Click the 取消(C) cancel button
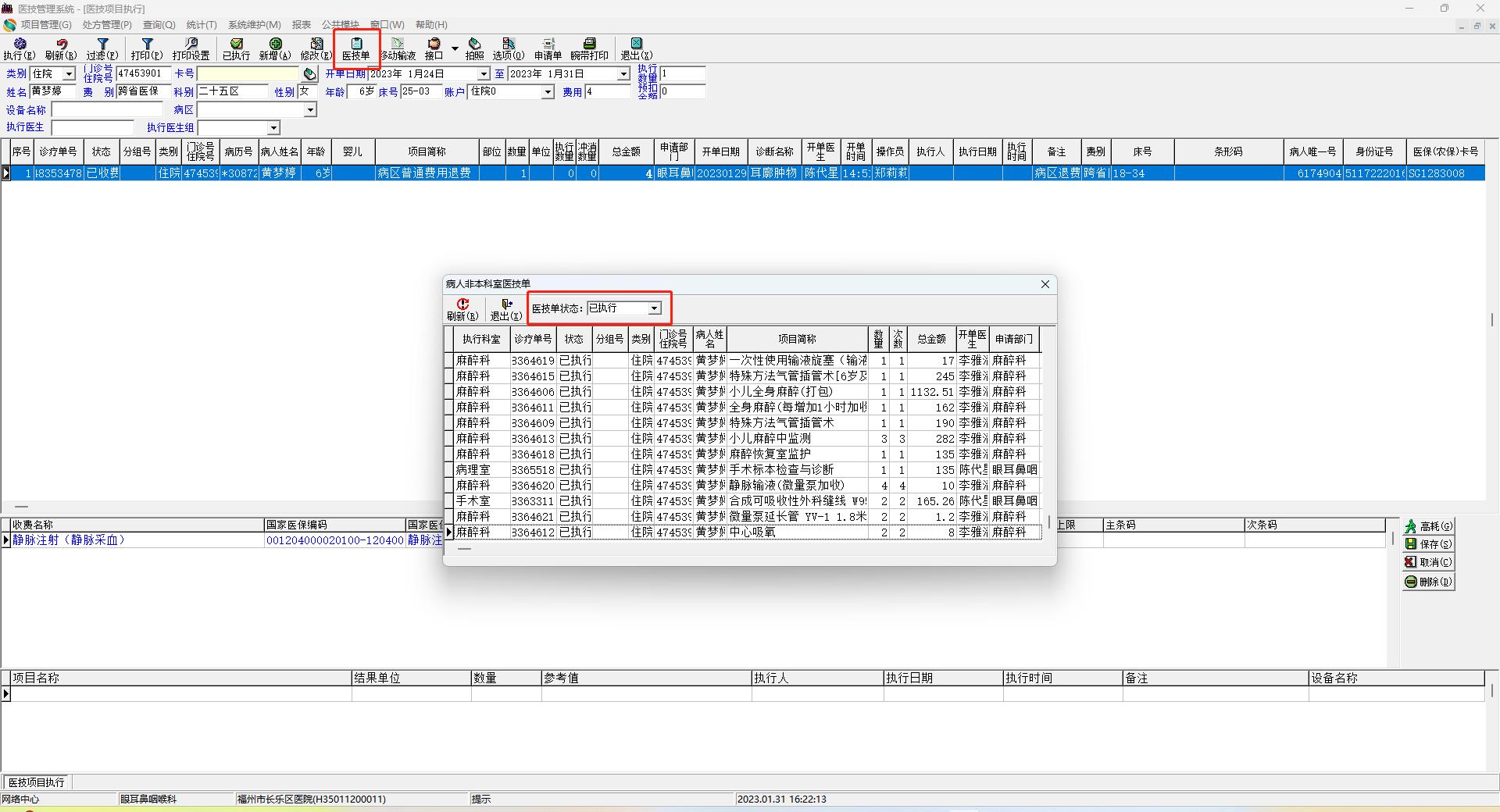This screenshot has width=1500, height=812. click(x=1429, y=562)
